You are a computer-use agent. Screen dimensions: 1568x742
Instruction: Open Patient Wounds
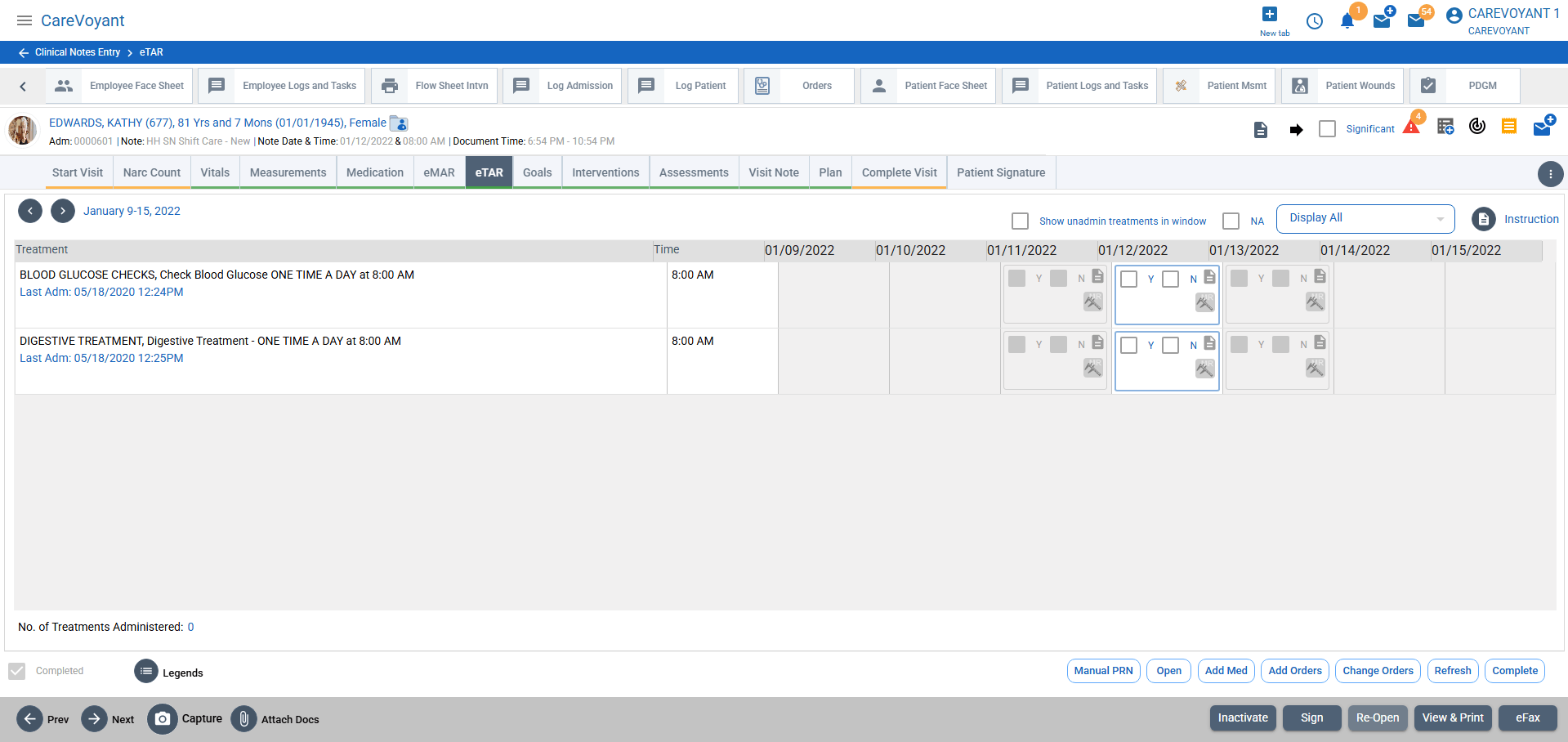point(1342,86)
